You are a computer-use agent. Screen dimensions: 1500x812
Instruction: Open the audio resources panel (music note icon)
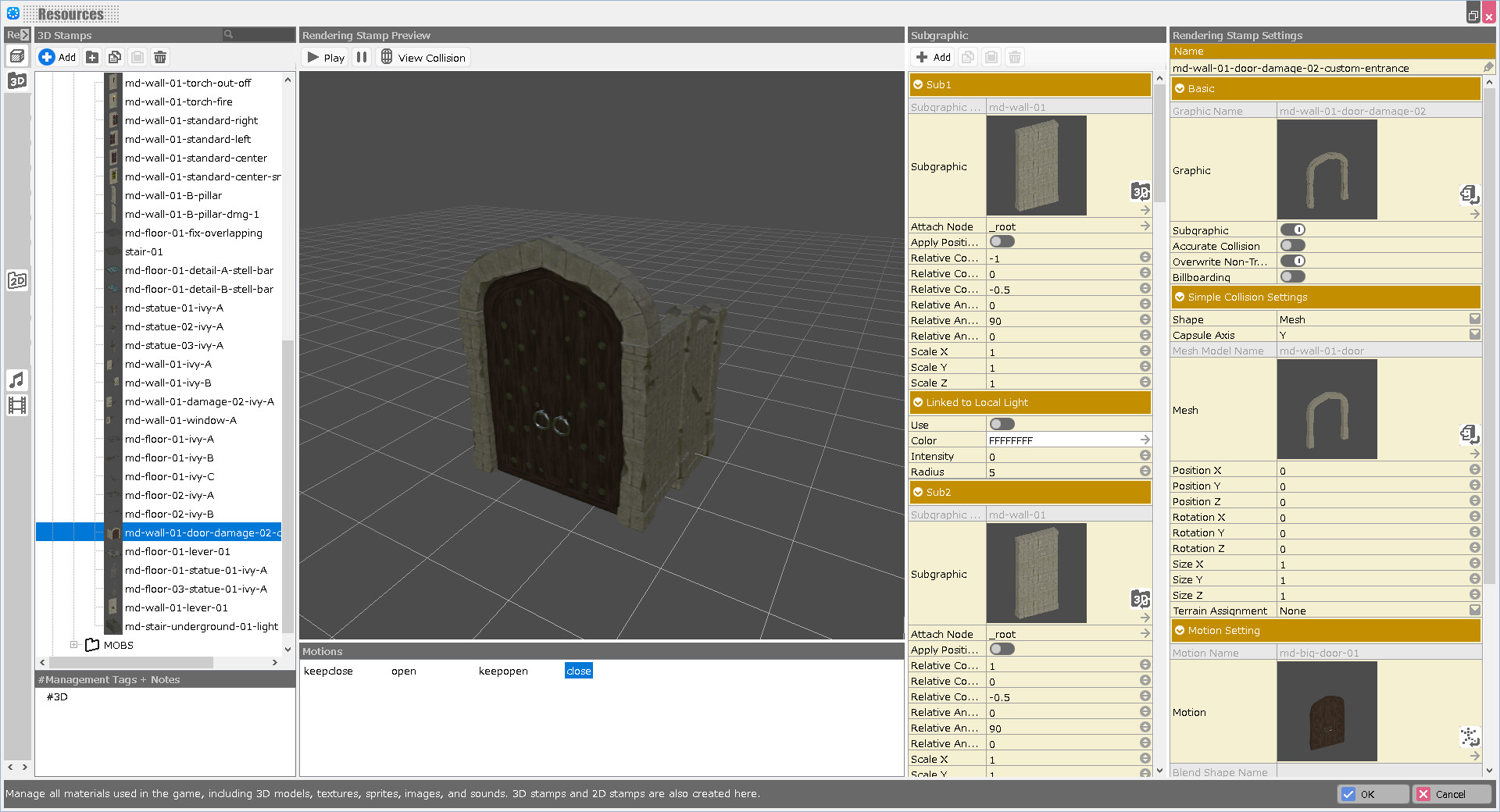tap(17, 380)
